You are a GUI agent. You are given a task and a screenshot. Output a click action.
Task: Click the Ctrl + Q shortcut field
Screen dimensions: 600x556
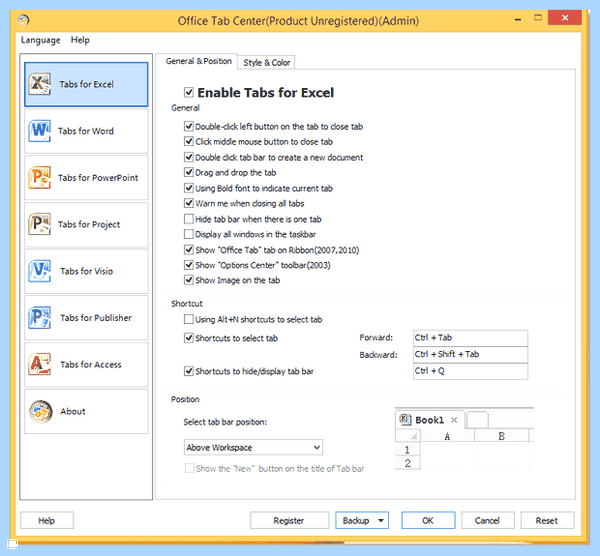(470, 371)
